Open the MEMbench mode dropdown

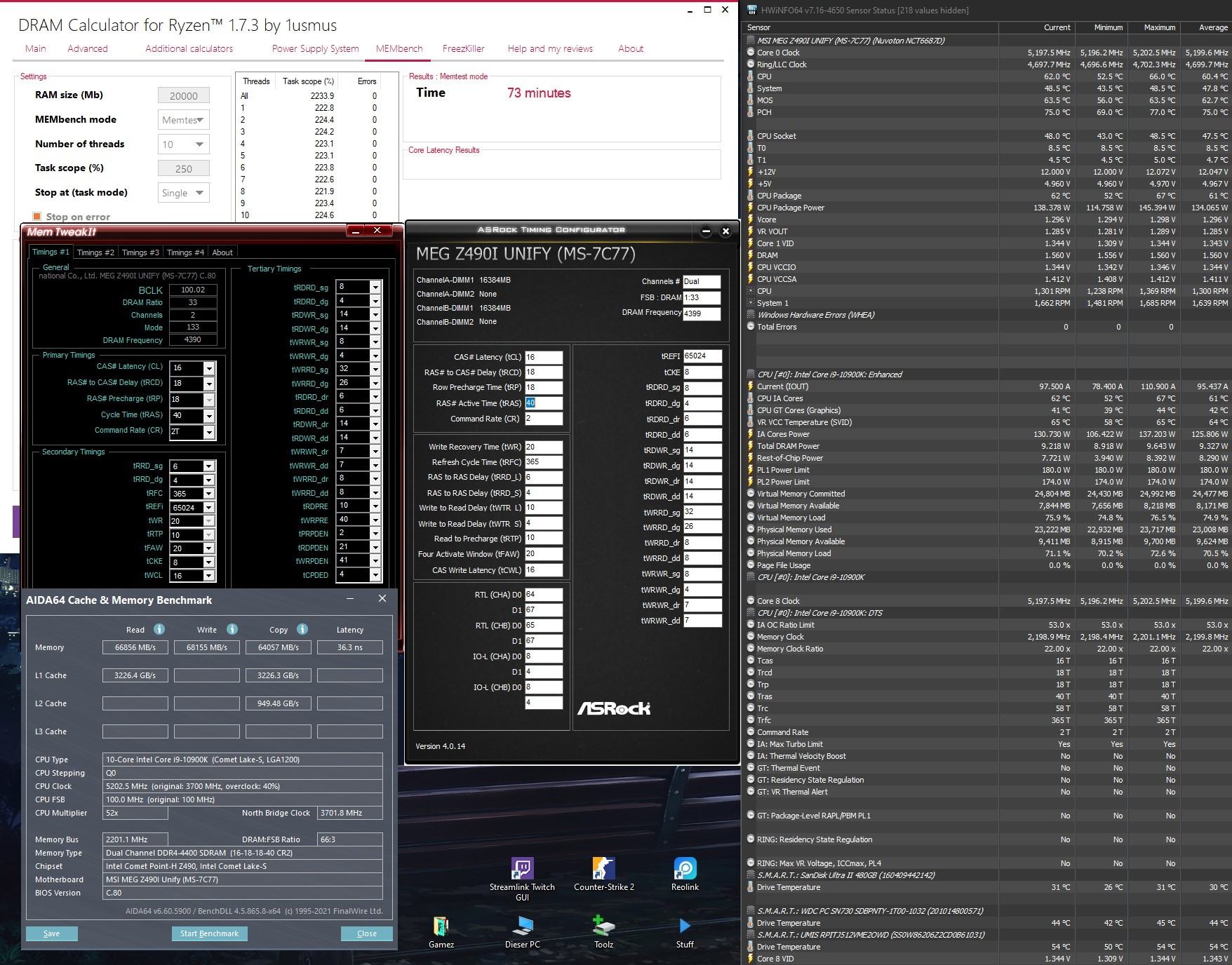(184, 120)
